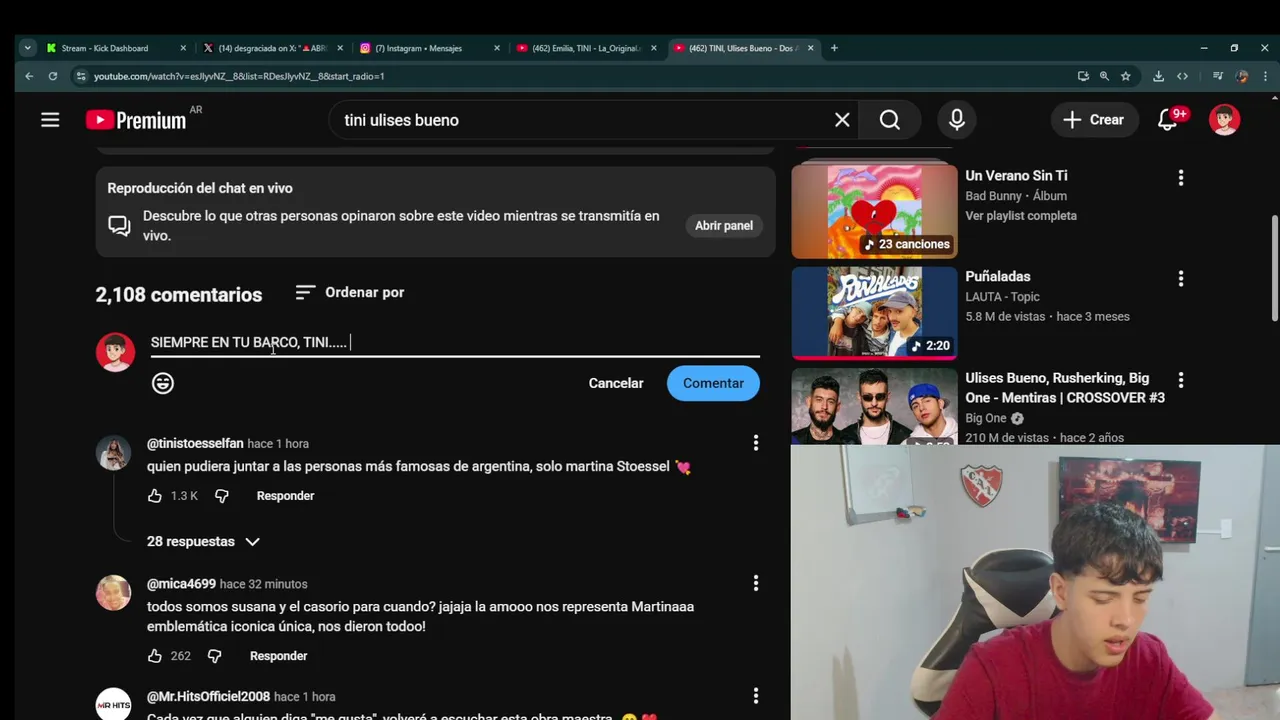Viewport: 1280px width, 720px height.
Task: Open the YouTube guide hamburger menu
Action: tap(50, 120)
